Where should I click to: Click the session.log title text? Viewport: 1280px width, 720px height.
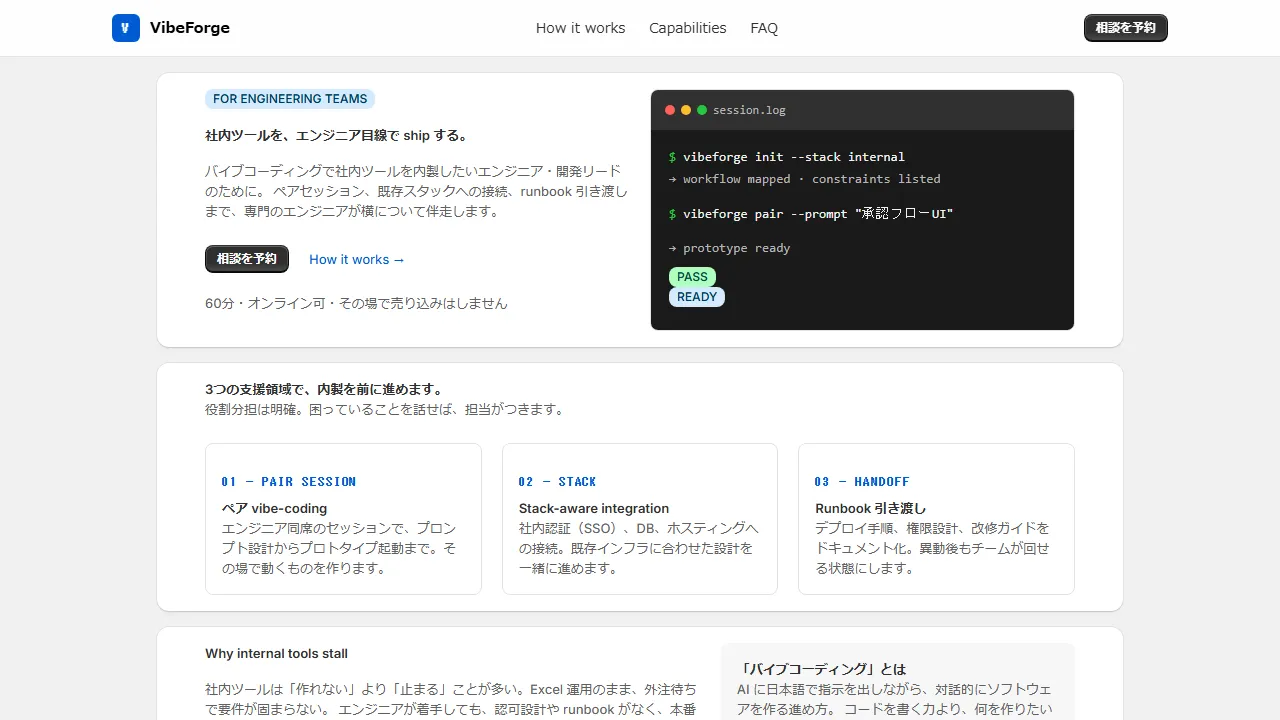pos(749,110)
